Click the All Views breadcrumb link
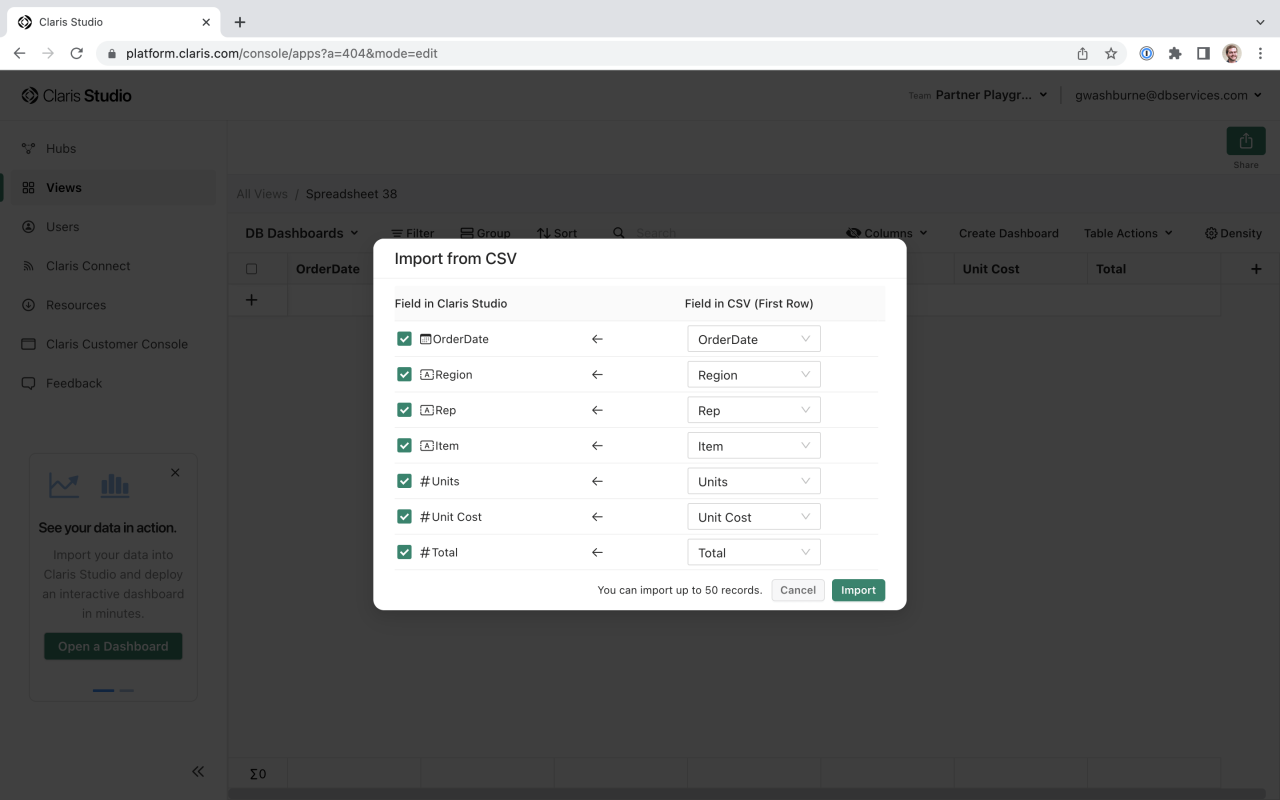1280x800 pixels. tap(262, 194)
